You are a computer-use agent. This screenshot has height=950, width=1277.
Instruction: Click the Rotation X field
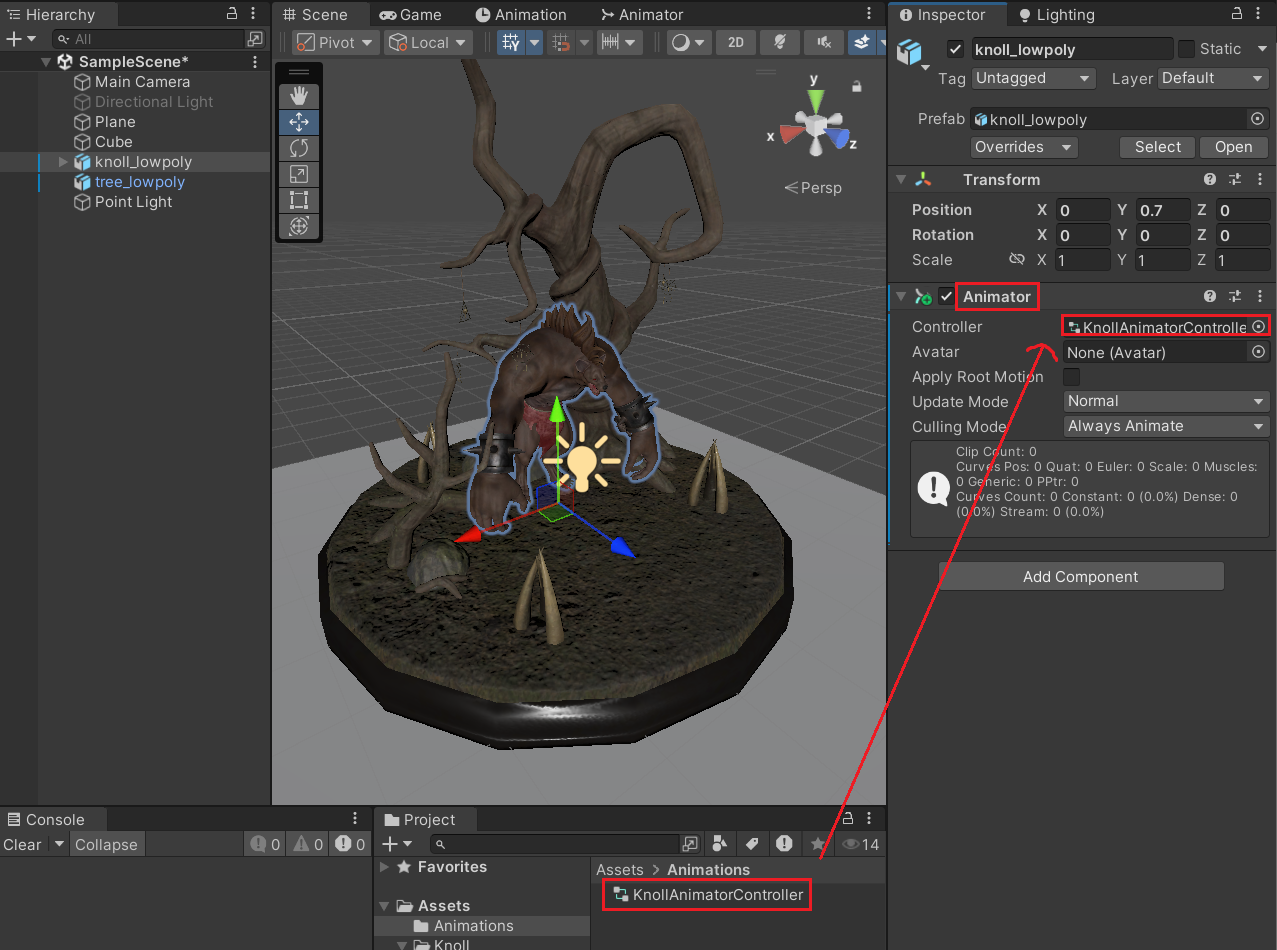(1084, 235)
